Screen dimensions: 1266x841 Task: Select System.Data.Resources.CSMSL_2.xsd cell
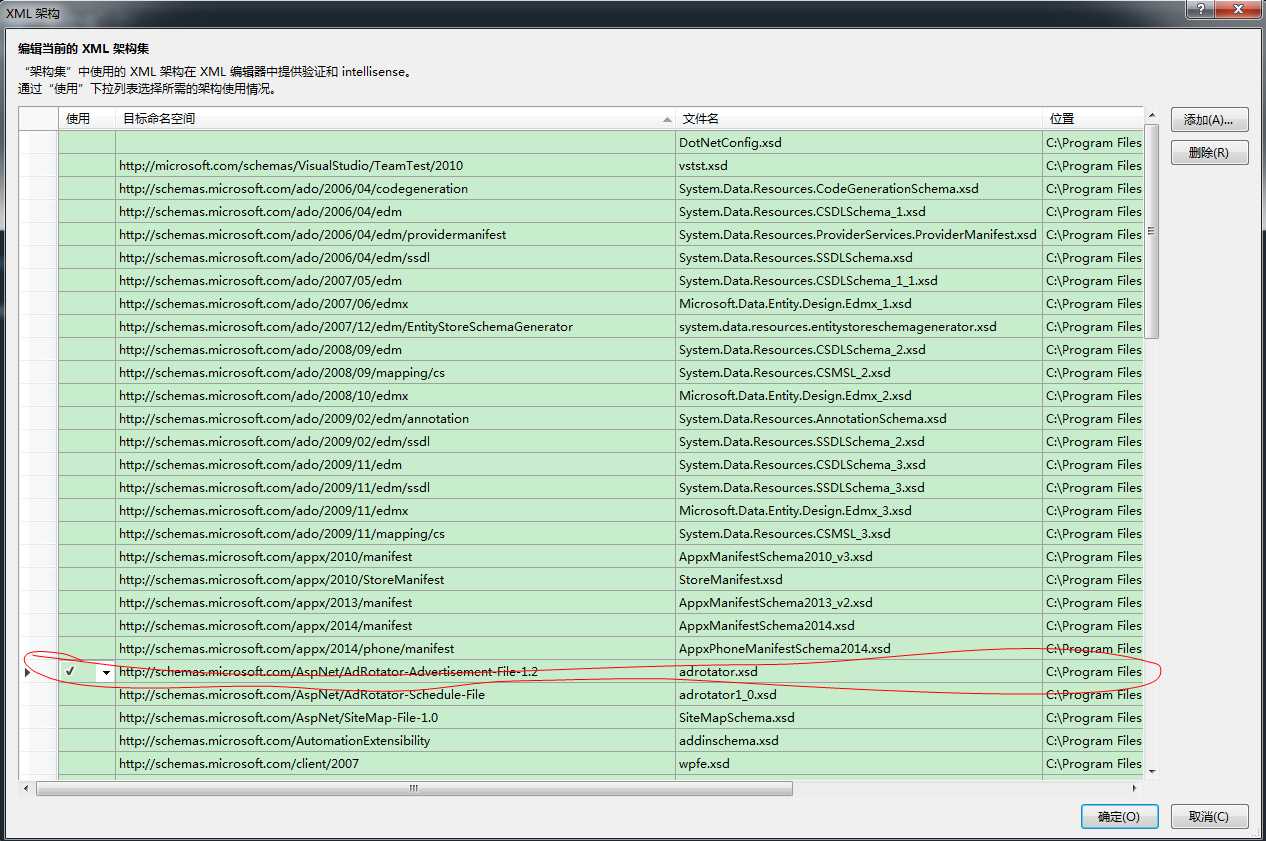click(x=859, y=373)
